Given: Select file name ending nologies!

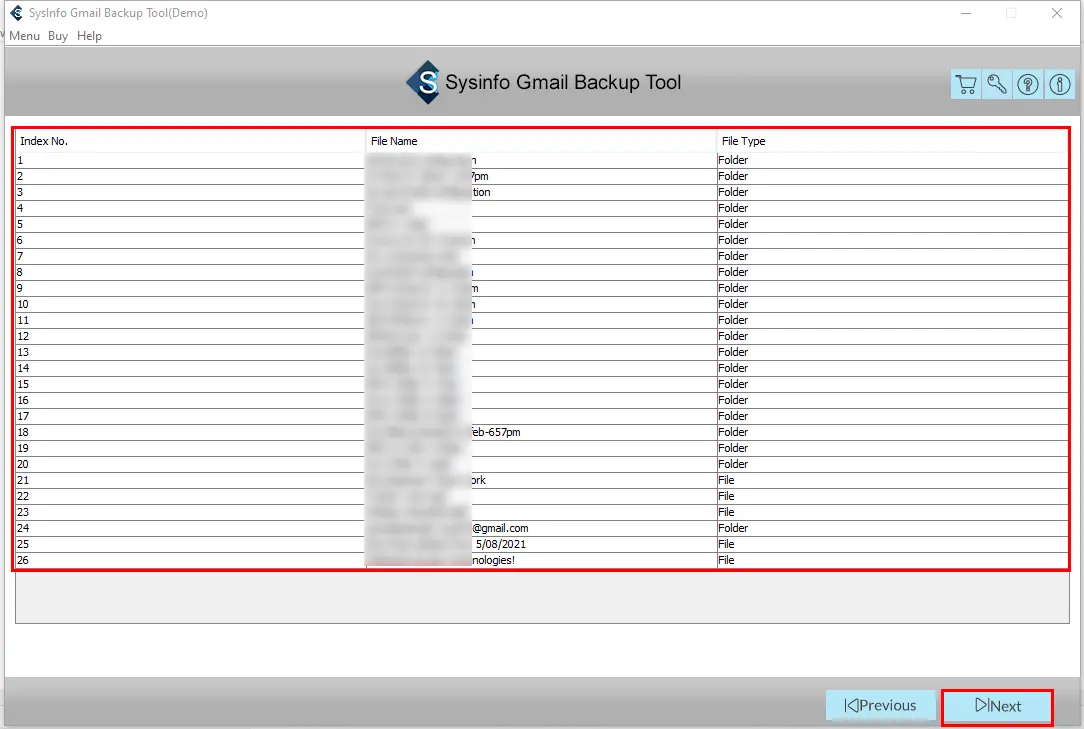Looking at the screenshot, I should [x=541, y=560].
